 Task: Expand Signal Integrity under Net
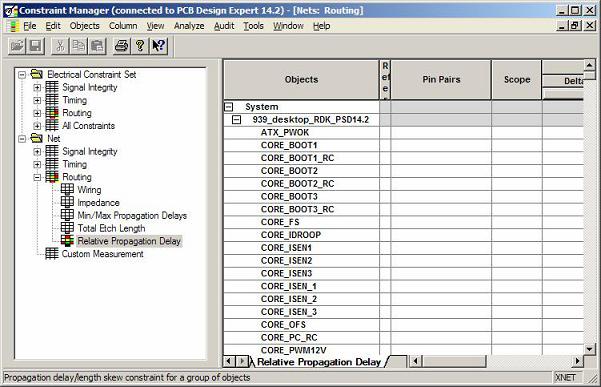[37, 151]
